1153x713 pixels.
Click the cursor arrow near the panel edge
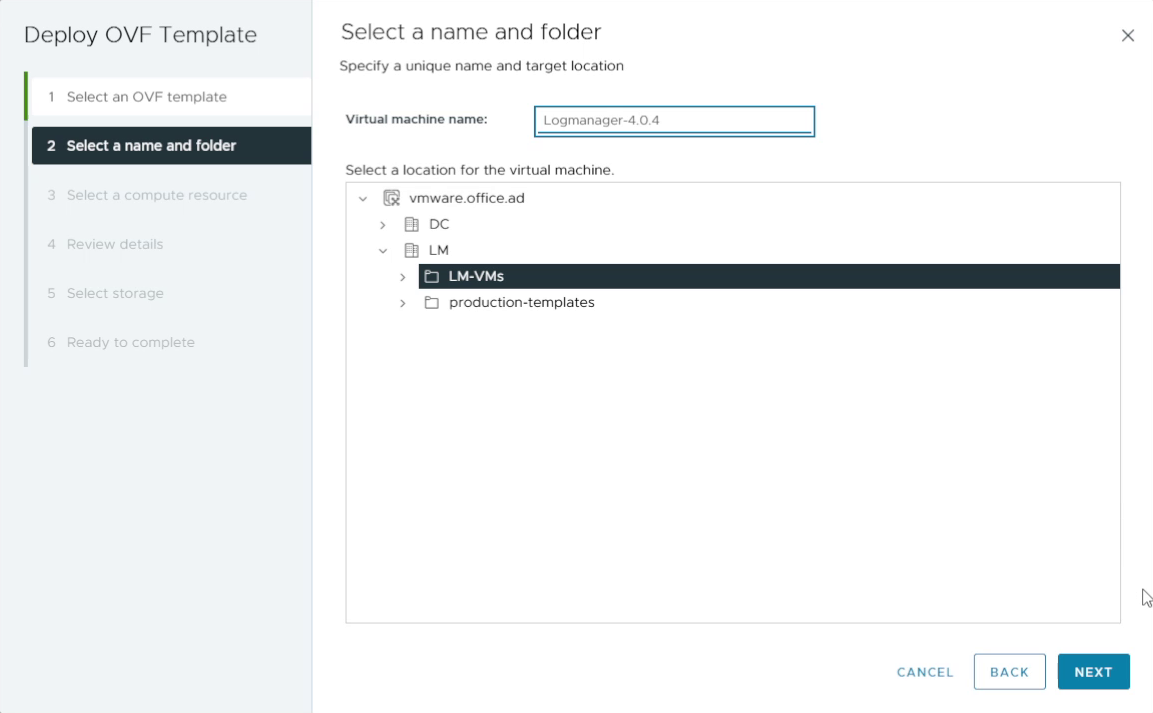(1146, 597)
